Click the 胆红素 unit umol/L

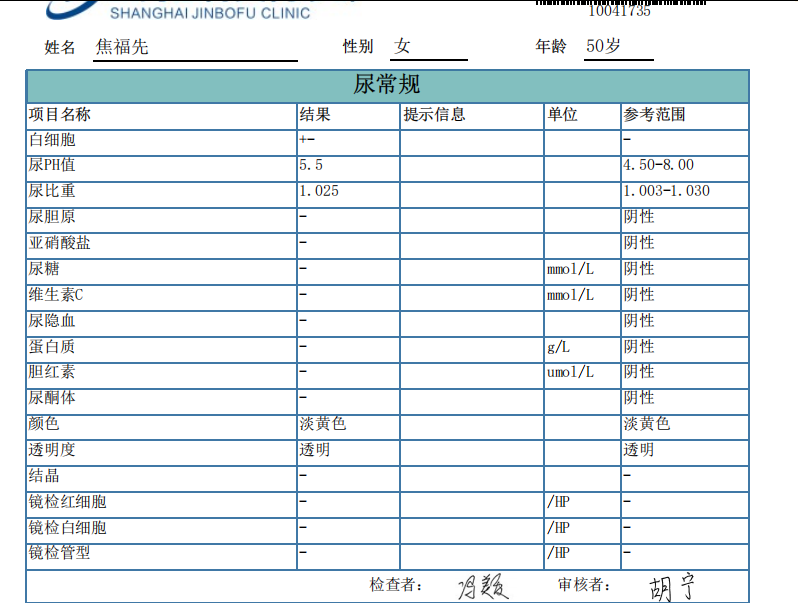click(570, 372)
